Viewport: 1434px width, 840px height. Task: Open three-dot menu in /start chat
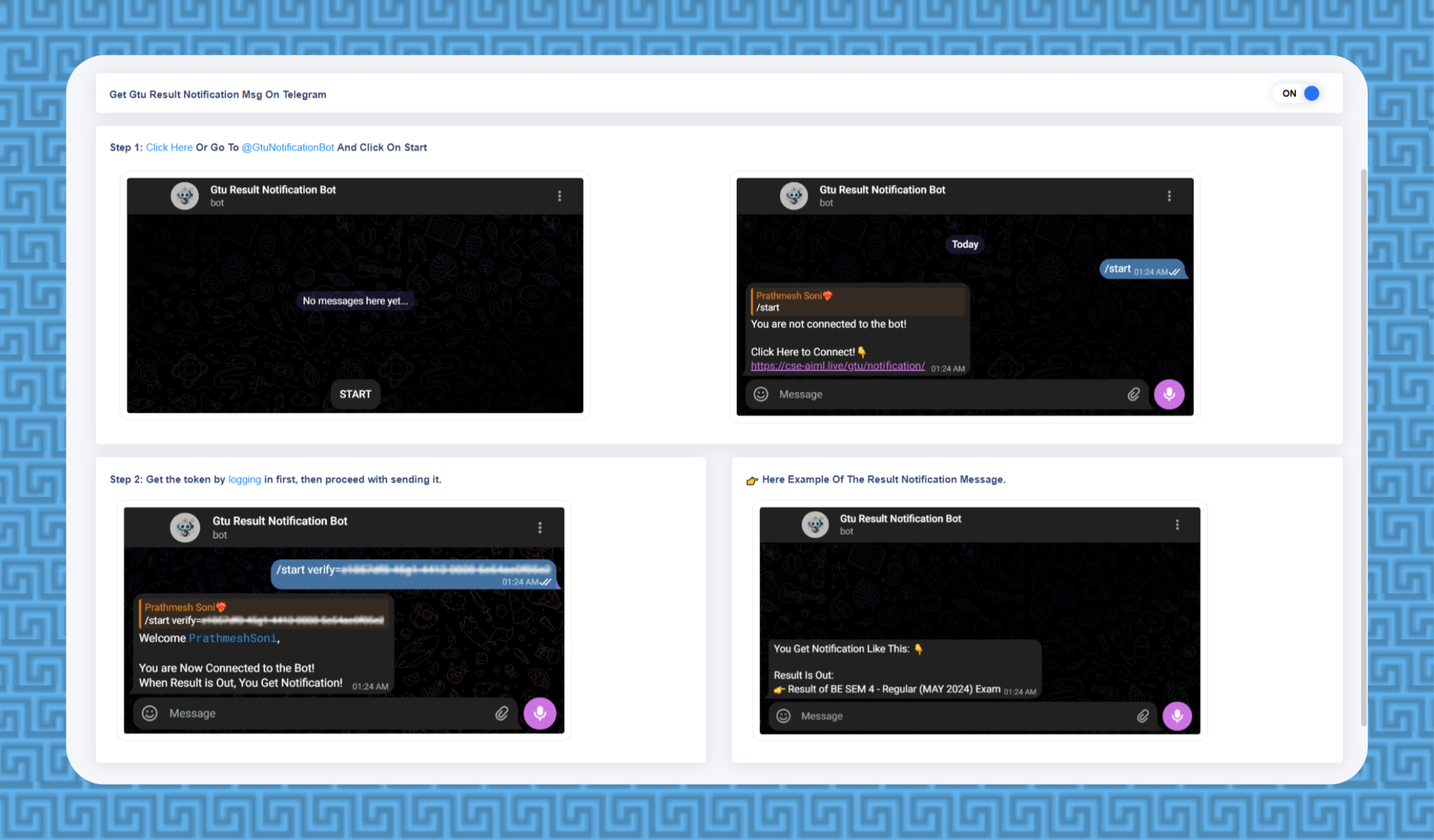pos(1169,196)
